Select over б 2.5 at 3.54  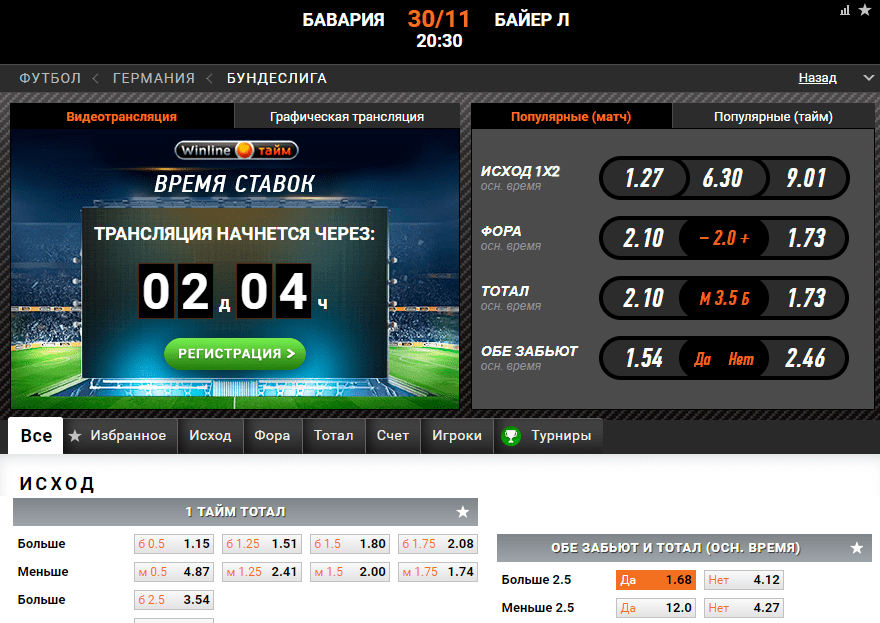coord(174,600)
